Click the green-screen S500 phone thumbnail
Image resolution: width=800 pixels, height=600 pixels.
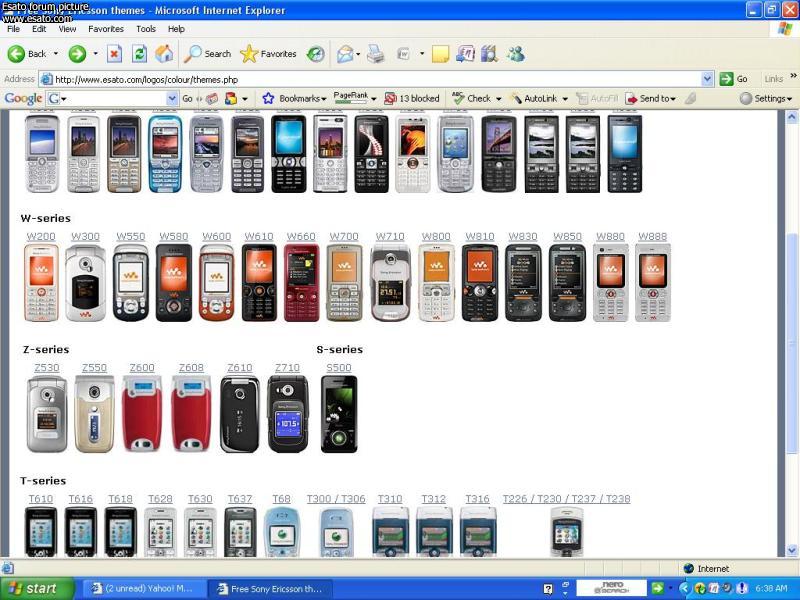click(339, 414)
